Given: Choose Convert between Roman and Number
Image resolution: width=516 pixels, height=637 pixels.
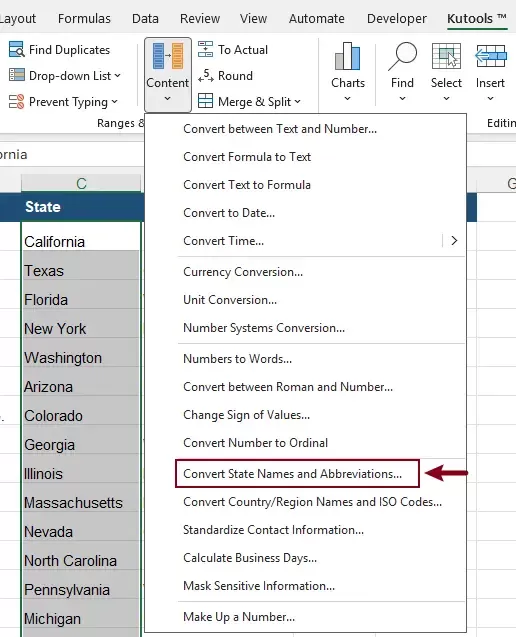Looking at the screenshot, I should pyautogui.click(x=306, y=387).
